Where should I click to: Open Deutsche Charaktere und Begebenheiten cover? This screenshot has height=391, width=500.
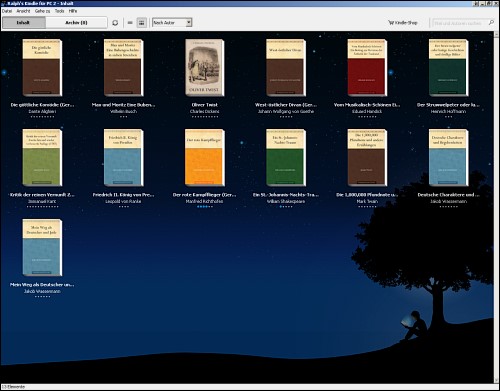[448, 158]
